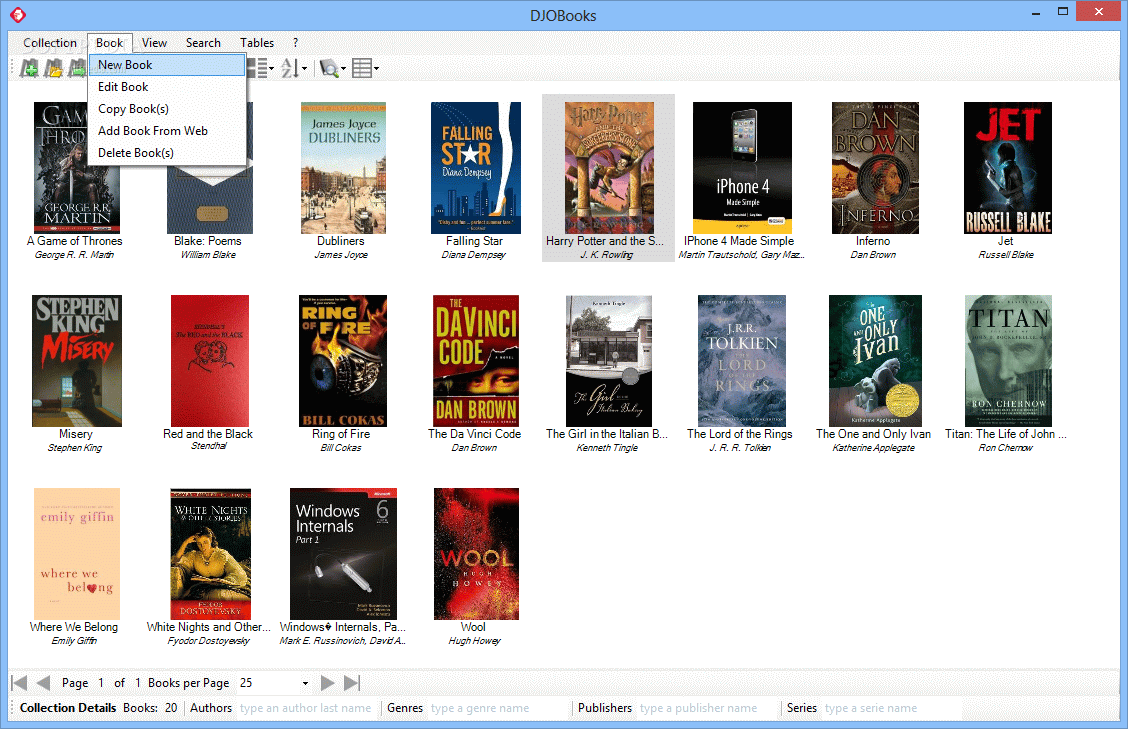Click author name 'James Joyce'
The image size is (1128, 729).
[341, 255]
